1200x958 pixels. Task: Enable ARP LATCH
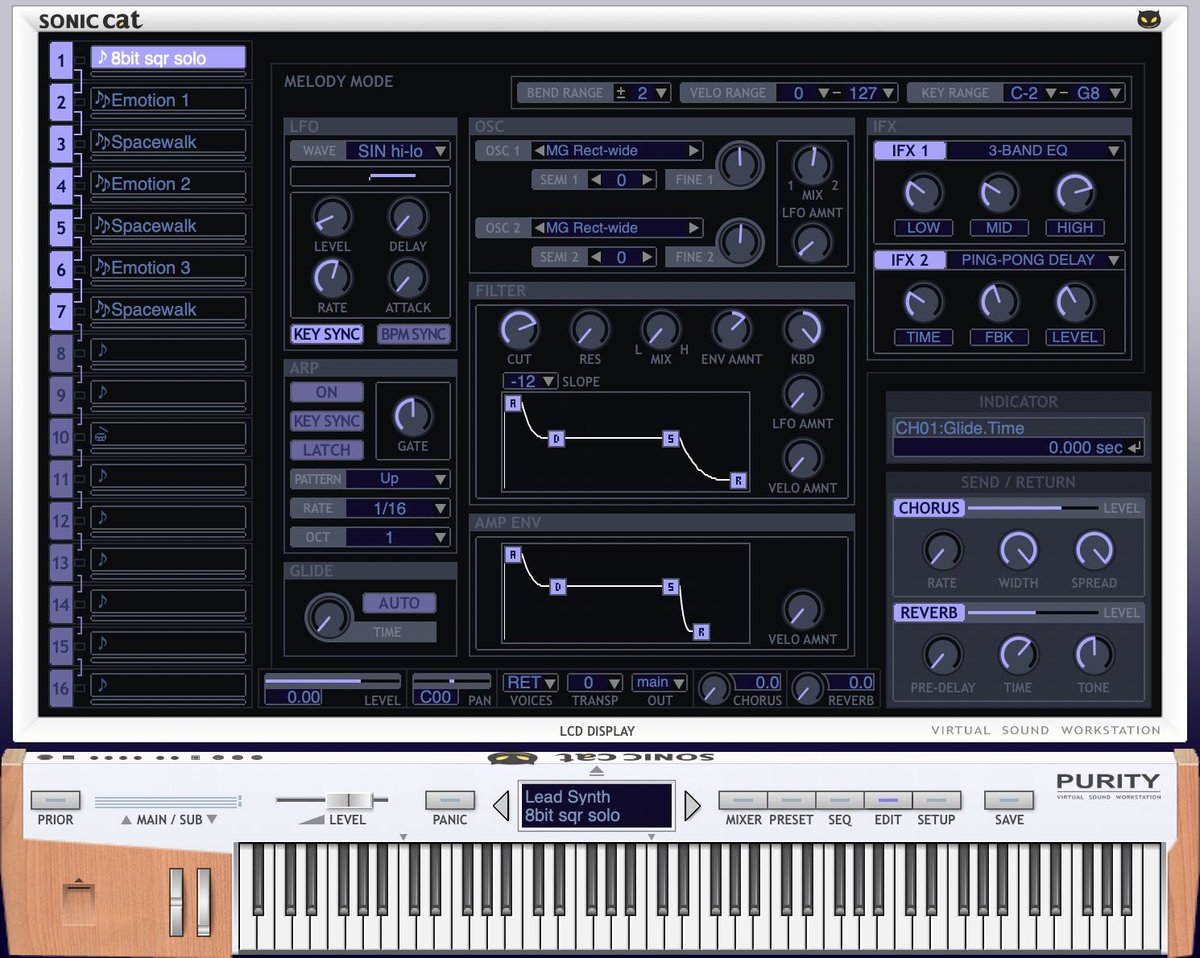pos(327,450)
